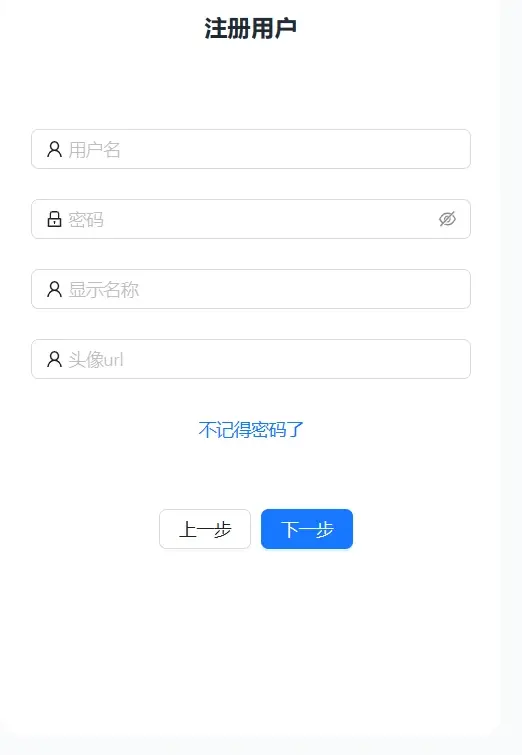This screenshot has height=755, width=522.
Task: Click the person icon beside 头像url
Action: click(54, 359)
